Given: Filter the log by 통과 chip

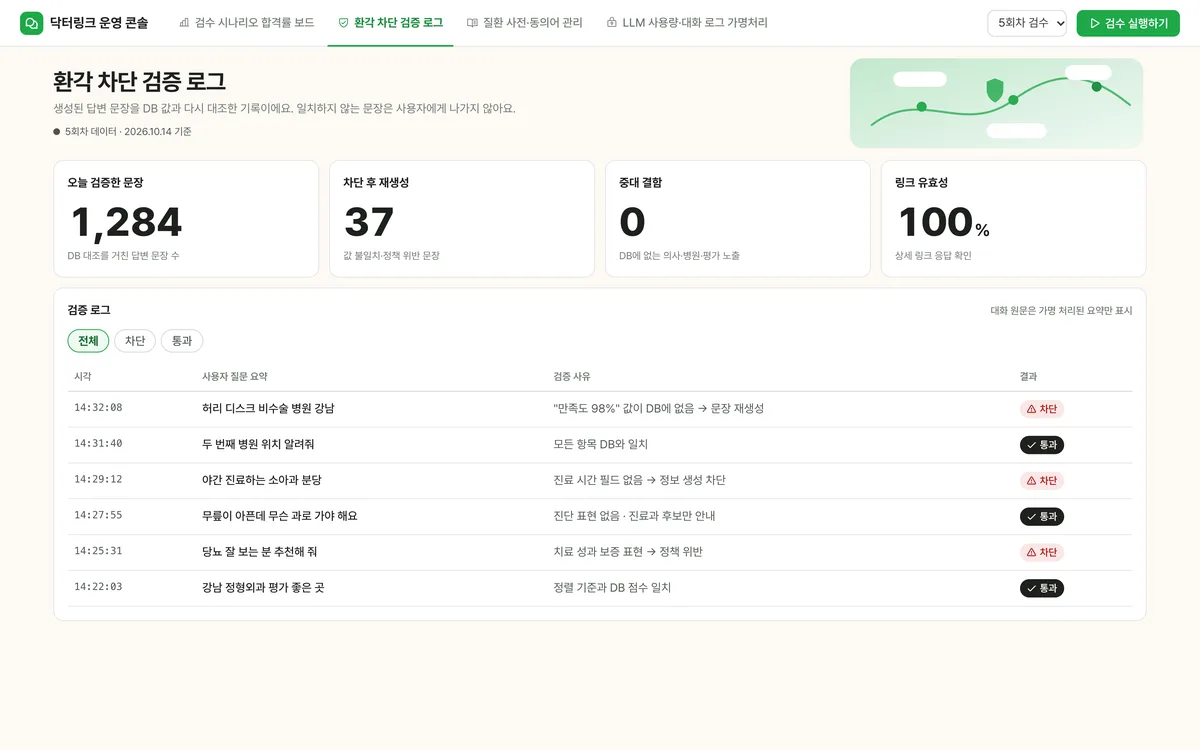Looking at the screenshot, I should point(182,341).
